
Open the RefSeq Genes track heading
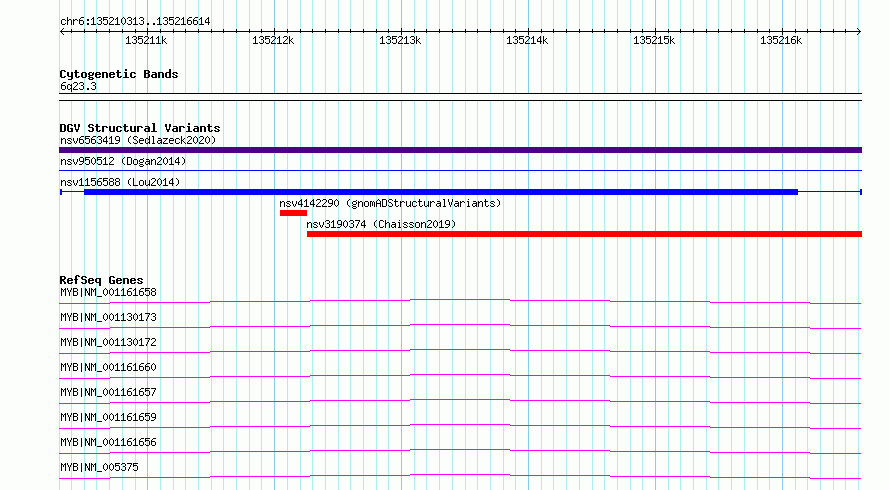click(101, 280)
